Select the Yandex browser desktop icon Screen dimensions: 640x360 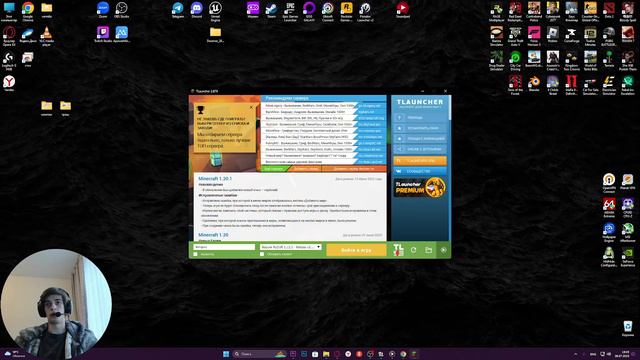(x=9, y=84)
